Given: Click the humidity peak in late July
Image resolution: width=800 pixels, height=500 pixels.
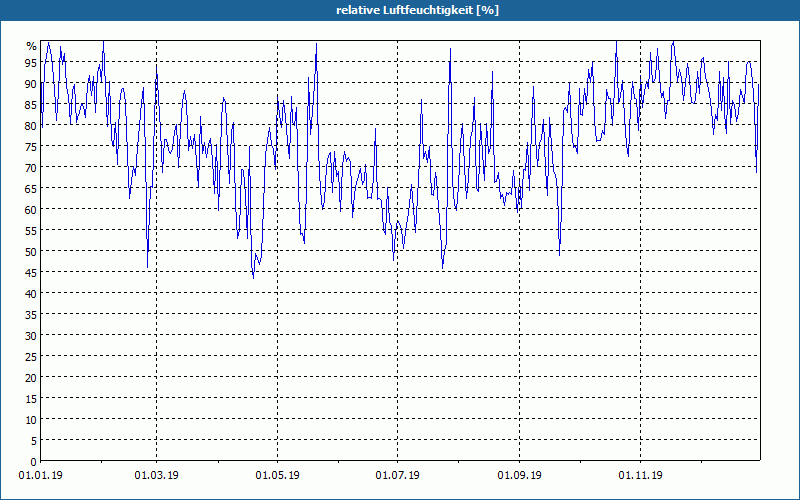Looking at the screenshot, I should click(x=450, y=49).
